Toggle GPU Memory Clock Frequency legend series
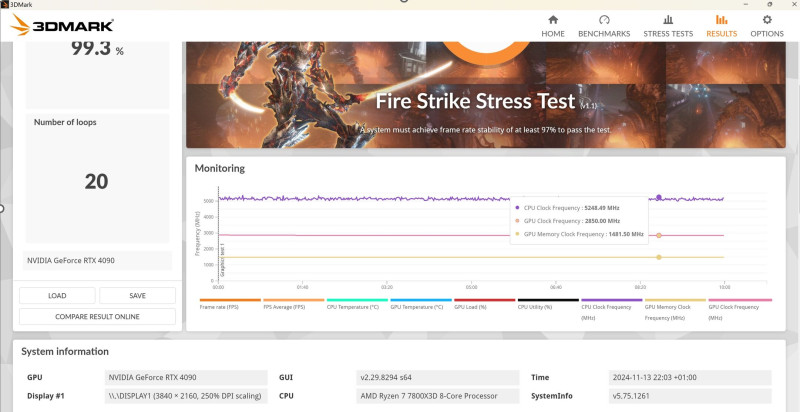Screen dimensions: 800x412 pyautogui.click(x=676, y=309)
